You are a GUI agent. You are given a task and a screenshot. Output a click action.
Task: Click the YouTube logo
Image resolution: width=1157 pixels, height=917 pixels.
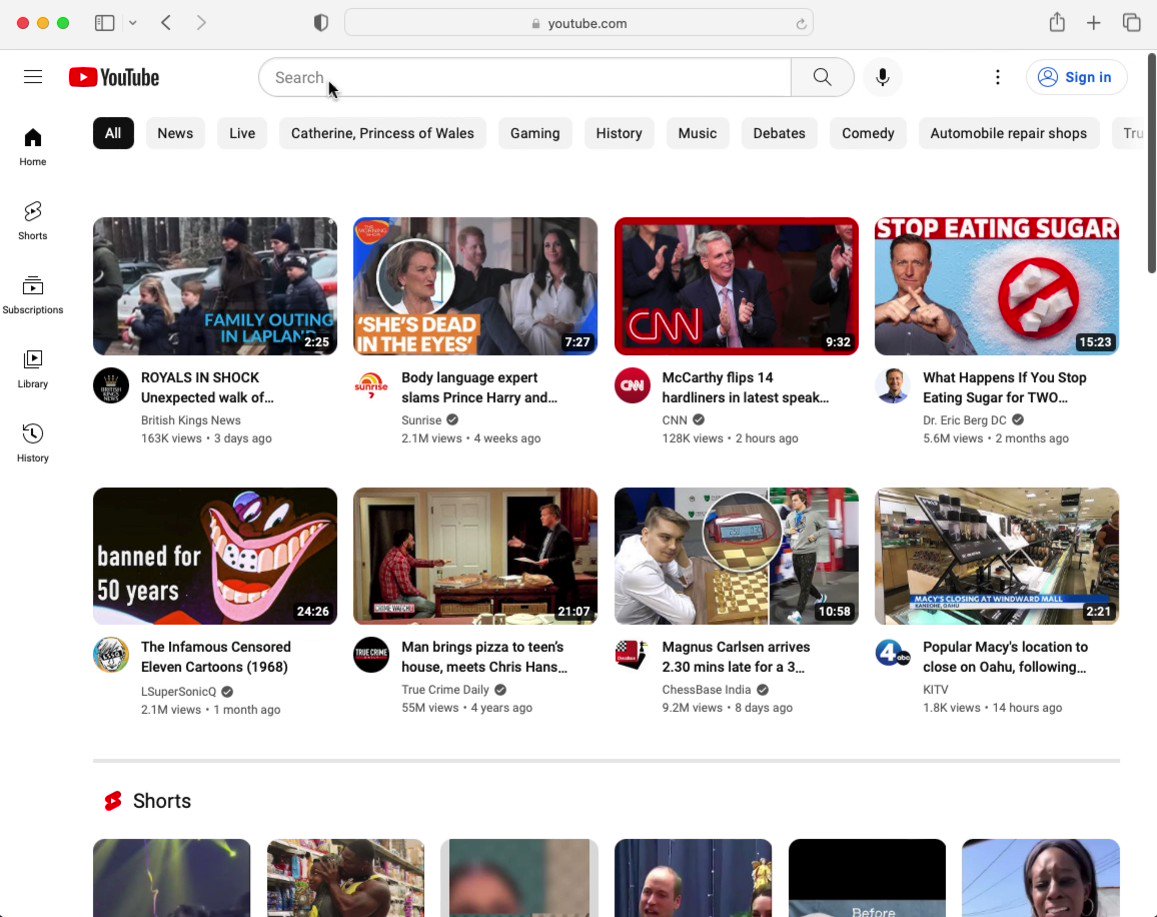[x=114, y=77]
